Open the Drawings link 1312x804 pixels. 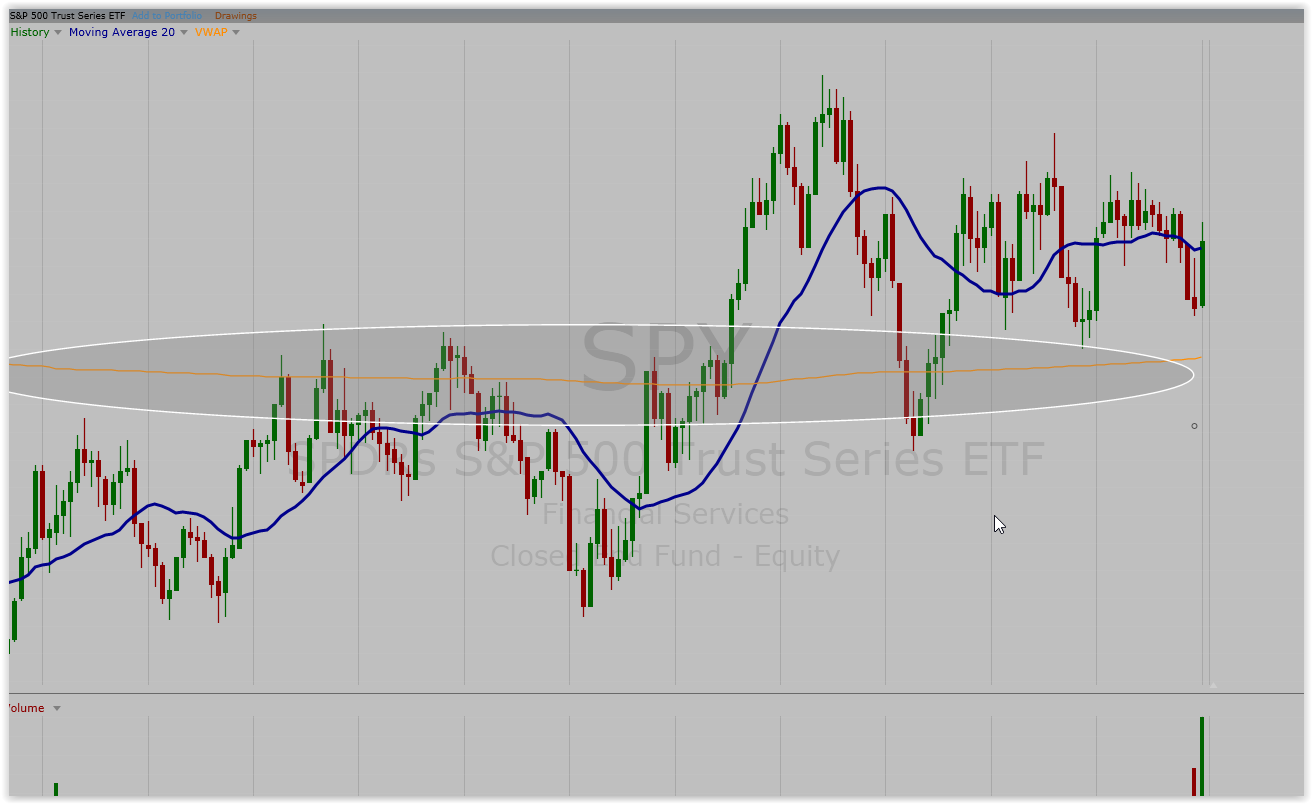pyautogui.click(x=236, y=16)
